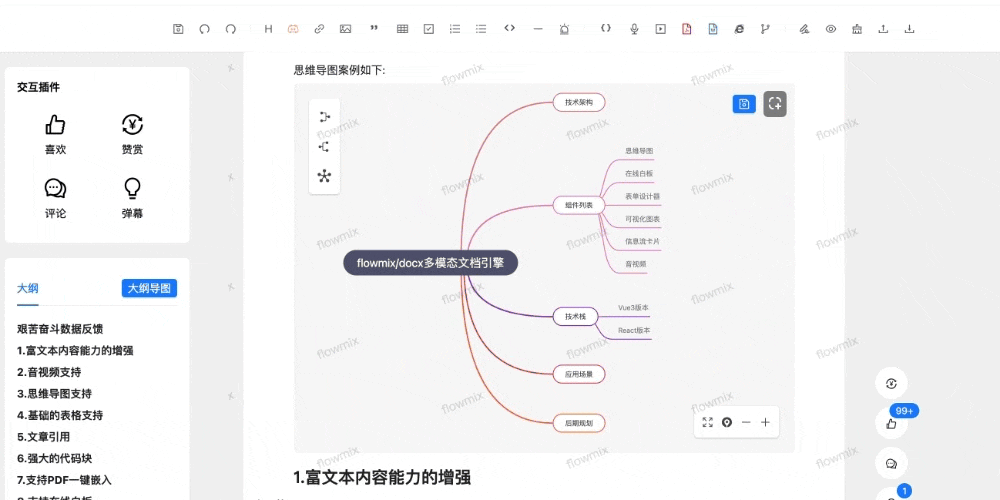This screenshot has height=500, width=1000.
Task: Toggle preview mode with eye icon
Action: (830, 29)
